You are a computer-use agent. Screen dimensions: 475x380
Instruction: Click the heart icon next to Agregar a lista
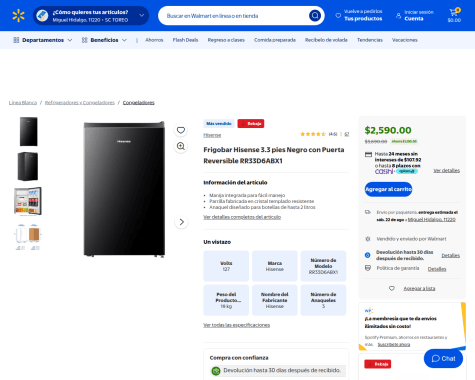[392, 288]
